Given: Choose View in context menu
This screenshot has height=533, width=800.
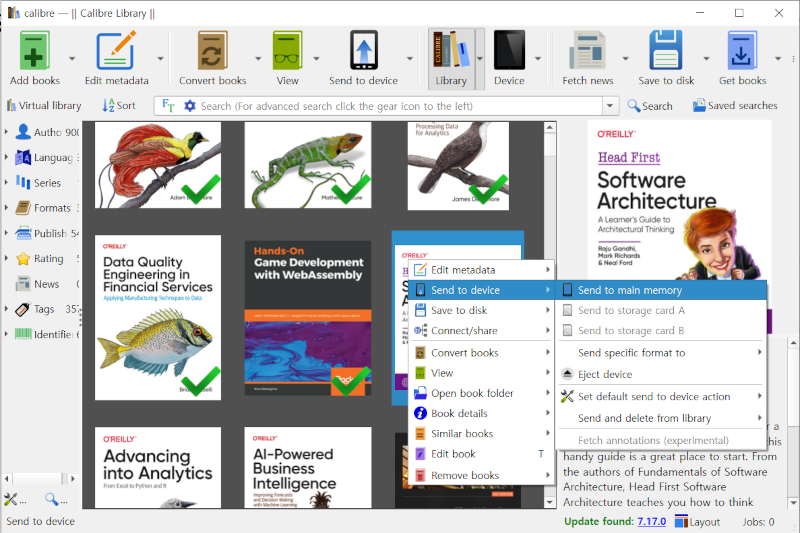Looking at the screenshot, I should coord(482,373).
